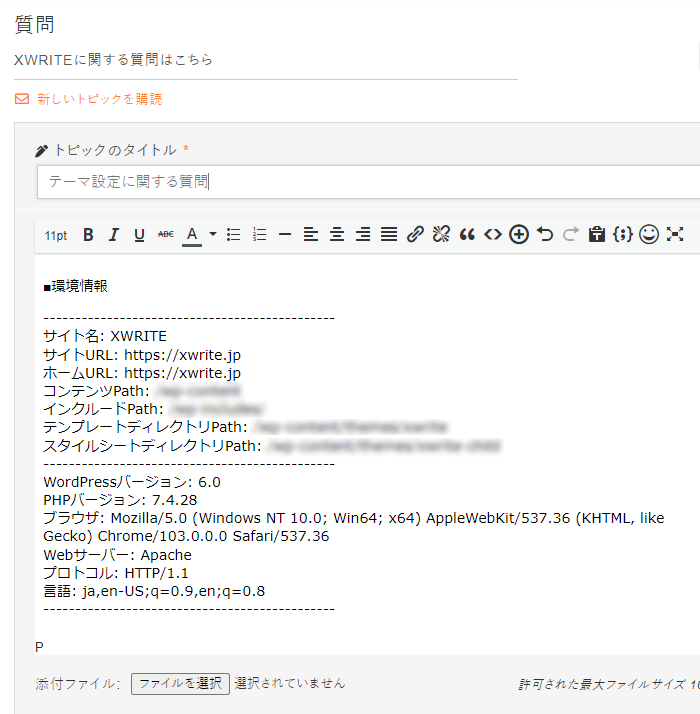Click the paste clipboard icon
700x714 pixels.
tap(597, 235)
